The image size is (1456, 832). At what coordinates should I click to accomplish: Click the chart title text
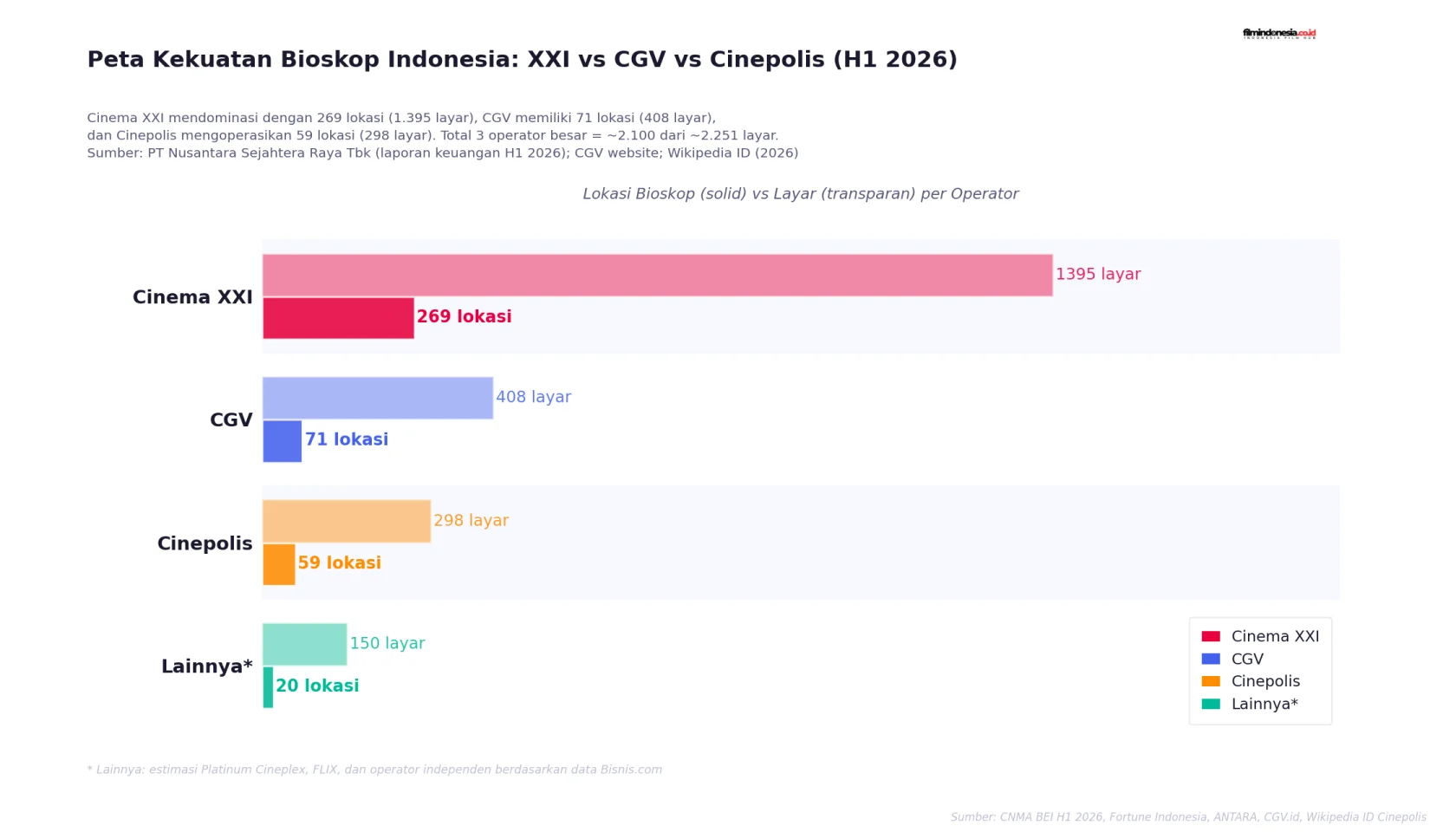[523, 60]
